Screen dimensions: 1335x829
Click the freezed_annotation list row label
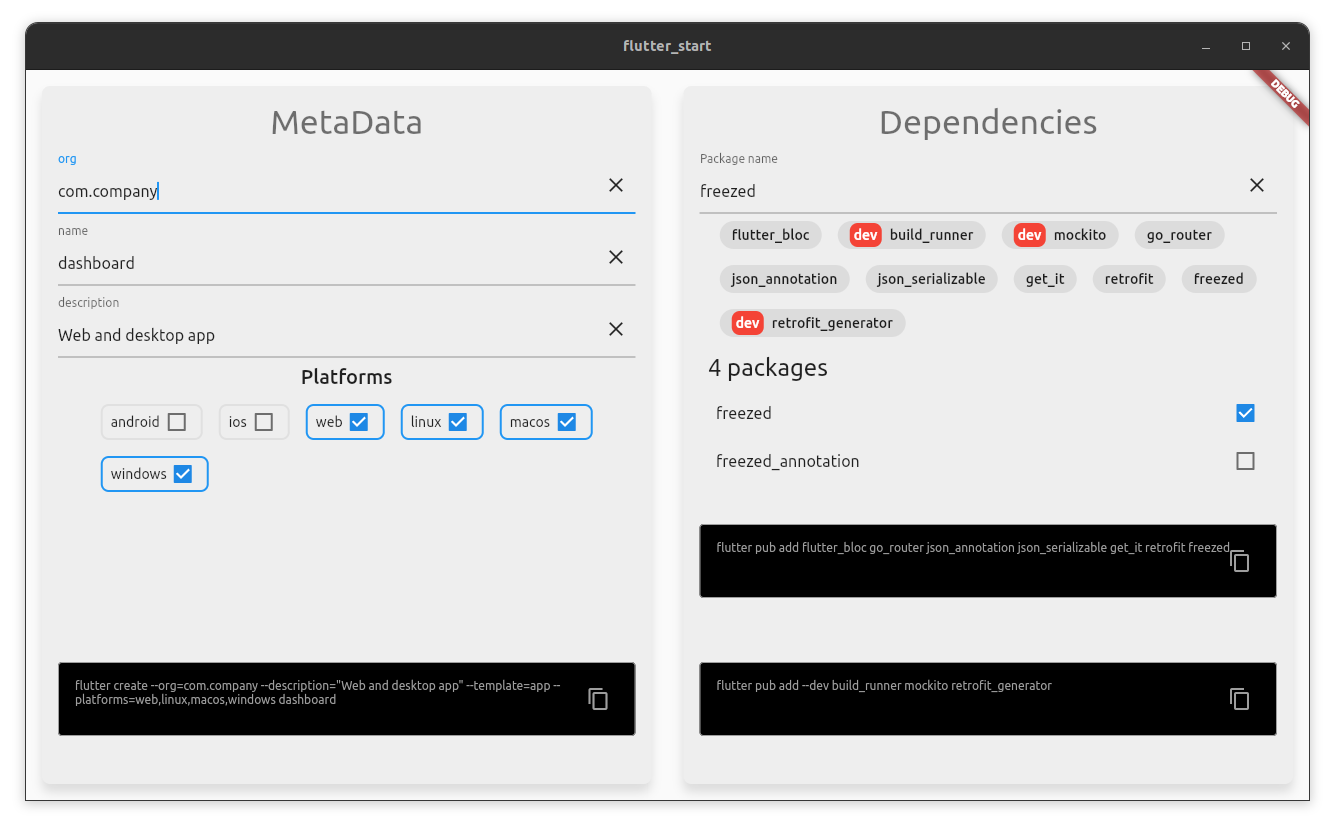[x=788, y=461]
